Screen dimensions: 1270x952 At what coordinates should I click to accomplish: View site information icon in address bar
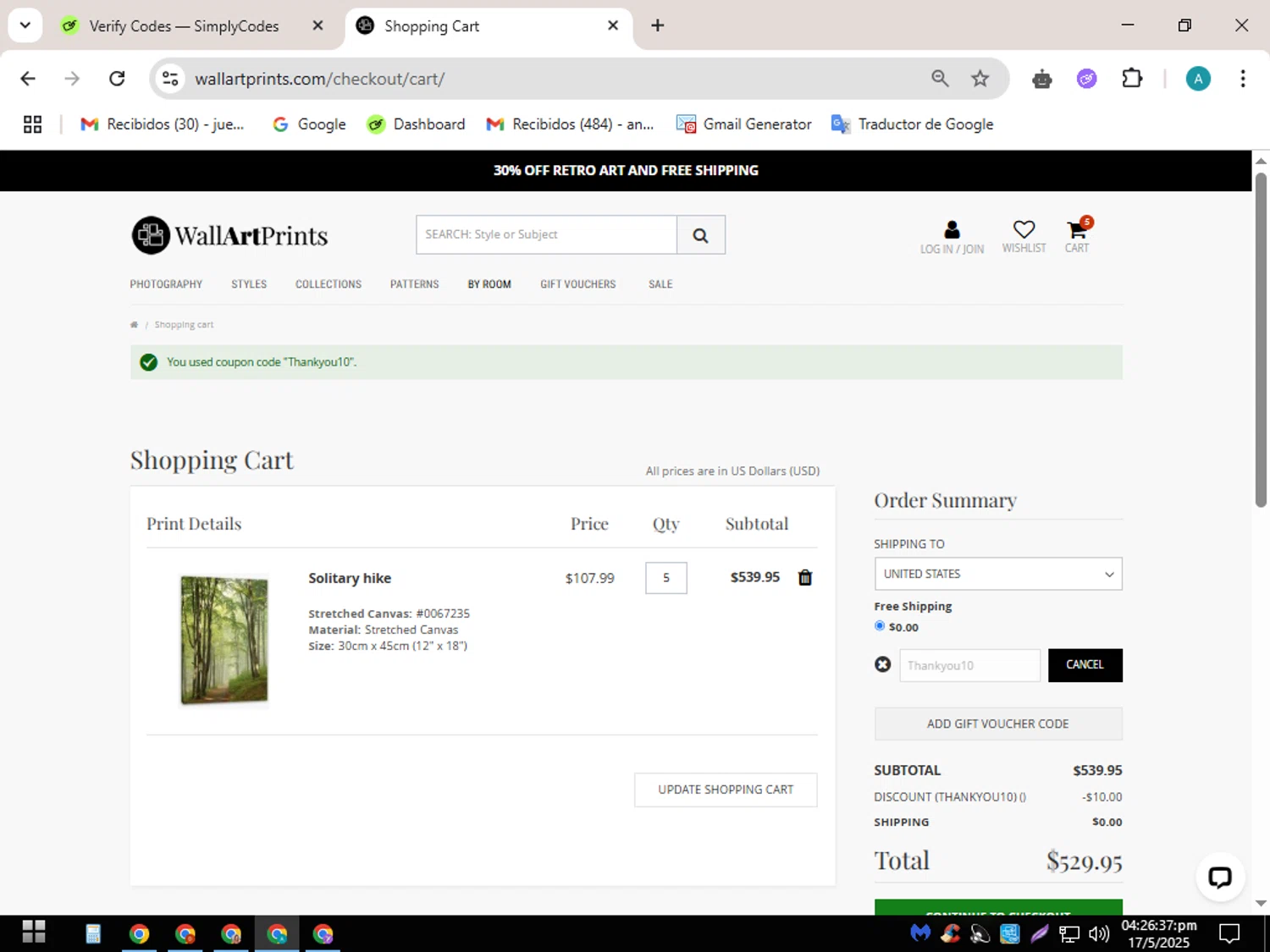point(170,79)
